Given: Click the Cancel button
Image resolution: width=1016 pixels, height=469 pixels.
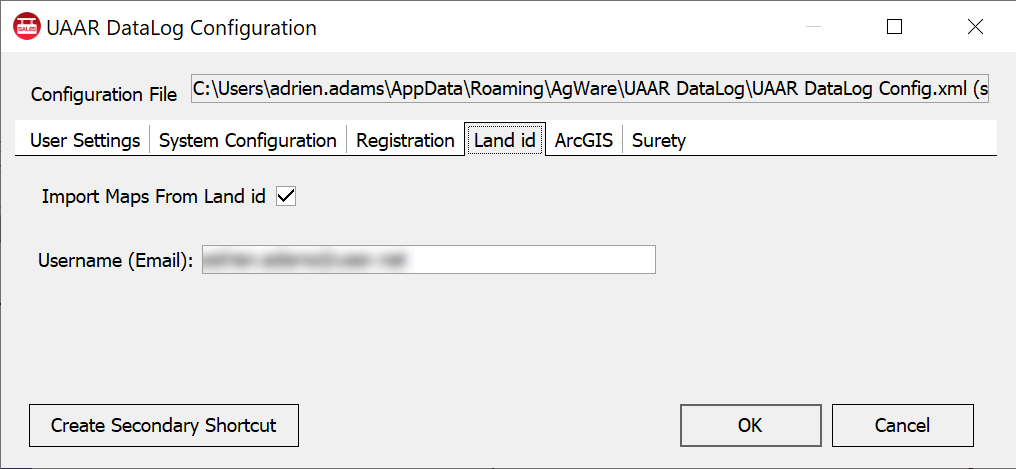Looking at the screenshot, I should click(x=903, y=426).
